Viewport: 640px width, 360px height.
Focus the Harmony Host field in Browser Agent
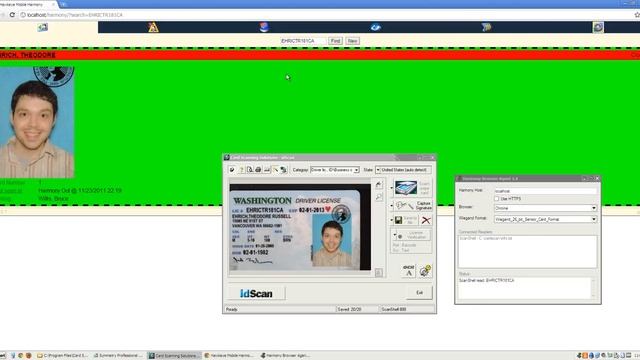(545, 191)
